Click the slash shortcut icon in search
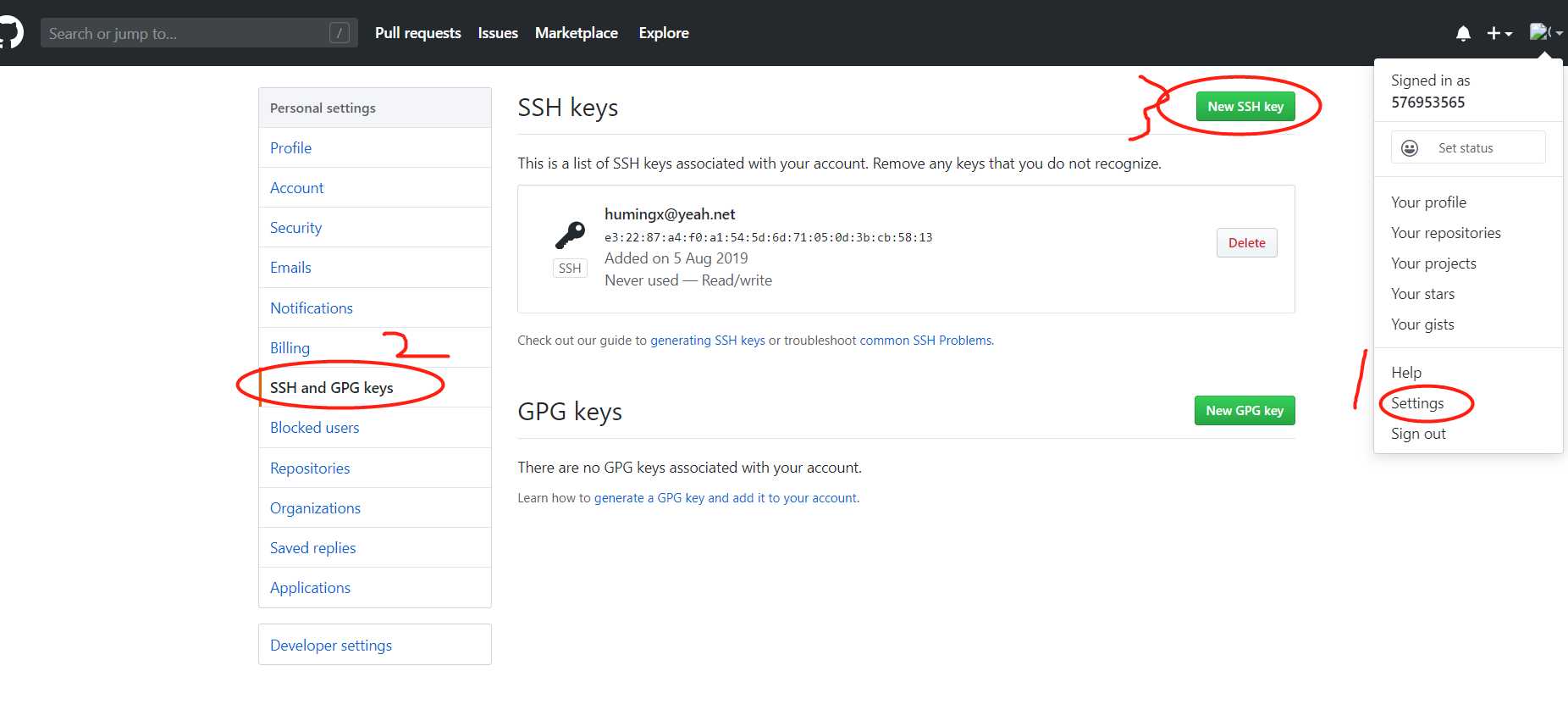Viewport: 1568px width, 715px height. 339,33
